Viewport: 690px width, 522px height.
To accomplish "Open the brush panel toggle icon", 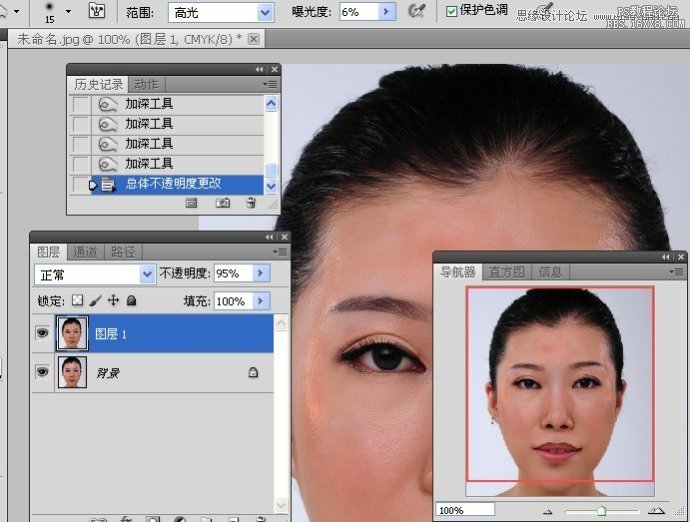I will pyautogui.click(x=97, y=12).
